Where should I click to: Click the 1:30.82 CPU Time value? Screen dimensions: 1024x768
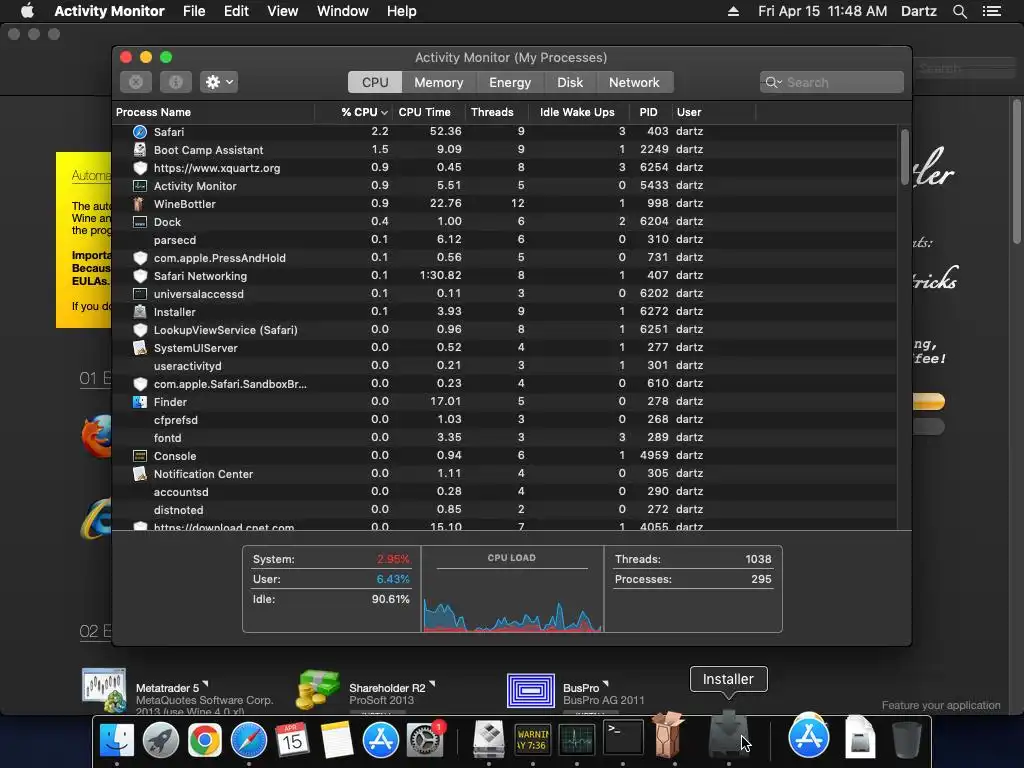pyautogui.click(x=440, y=276)
